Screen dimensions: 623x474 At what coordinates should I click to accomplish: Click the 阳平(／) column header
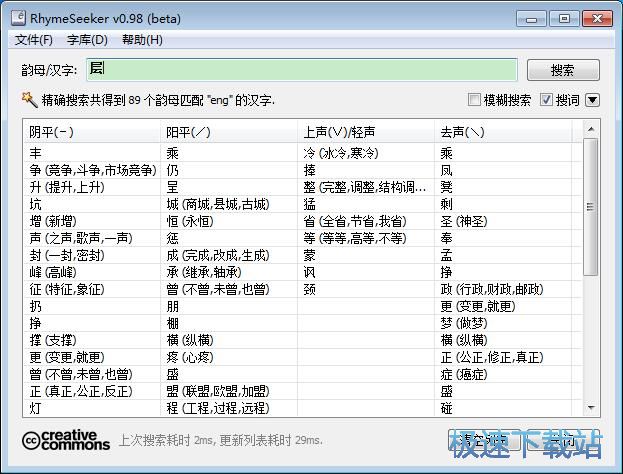coord(228,132)
